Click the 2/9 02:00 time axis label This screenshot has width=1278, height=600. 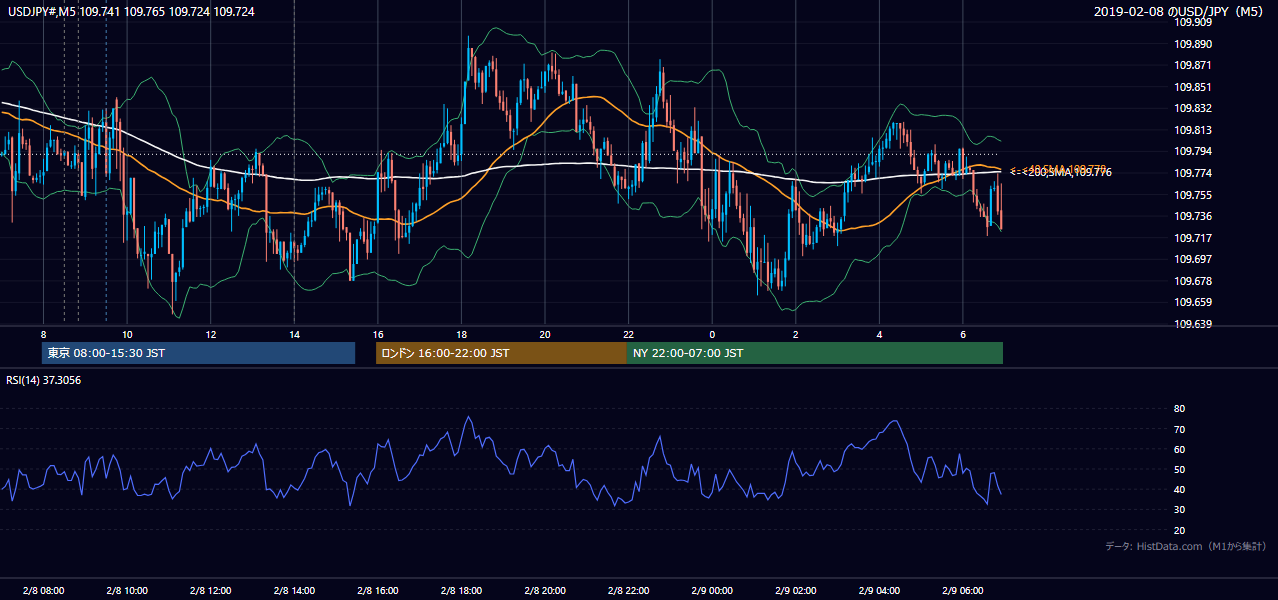796,591
